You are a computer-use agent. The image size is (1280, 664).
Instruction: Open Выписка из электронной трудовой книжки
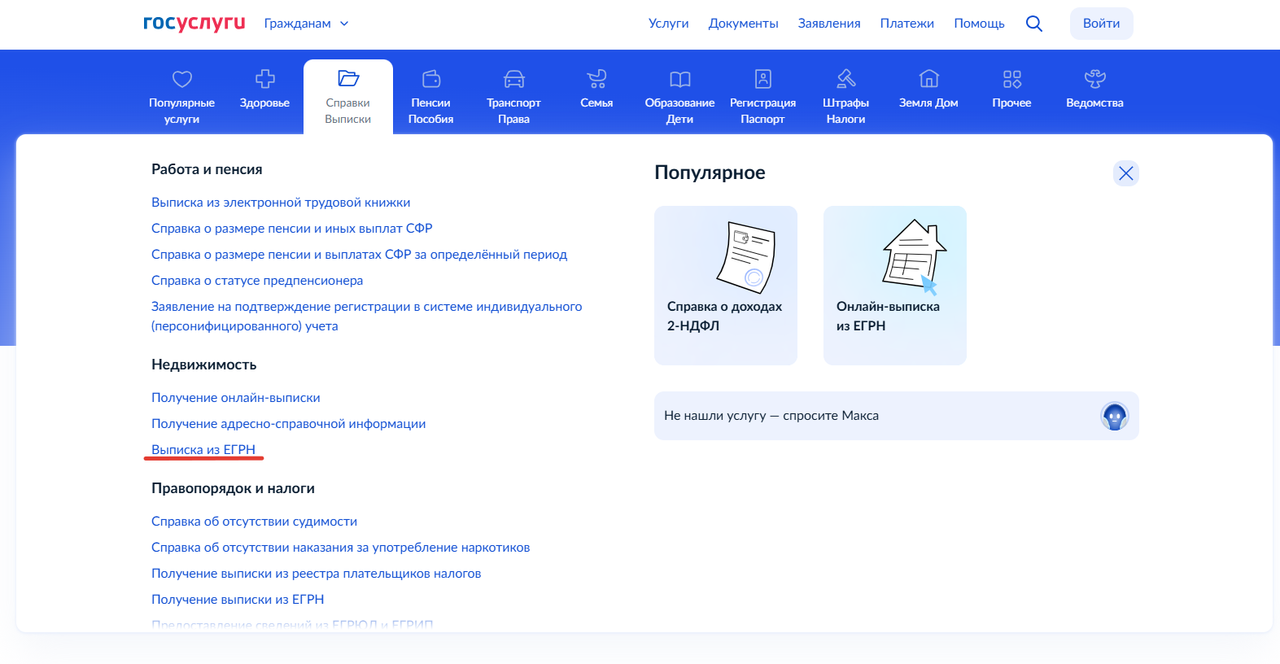[281, 202]
